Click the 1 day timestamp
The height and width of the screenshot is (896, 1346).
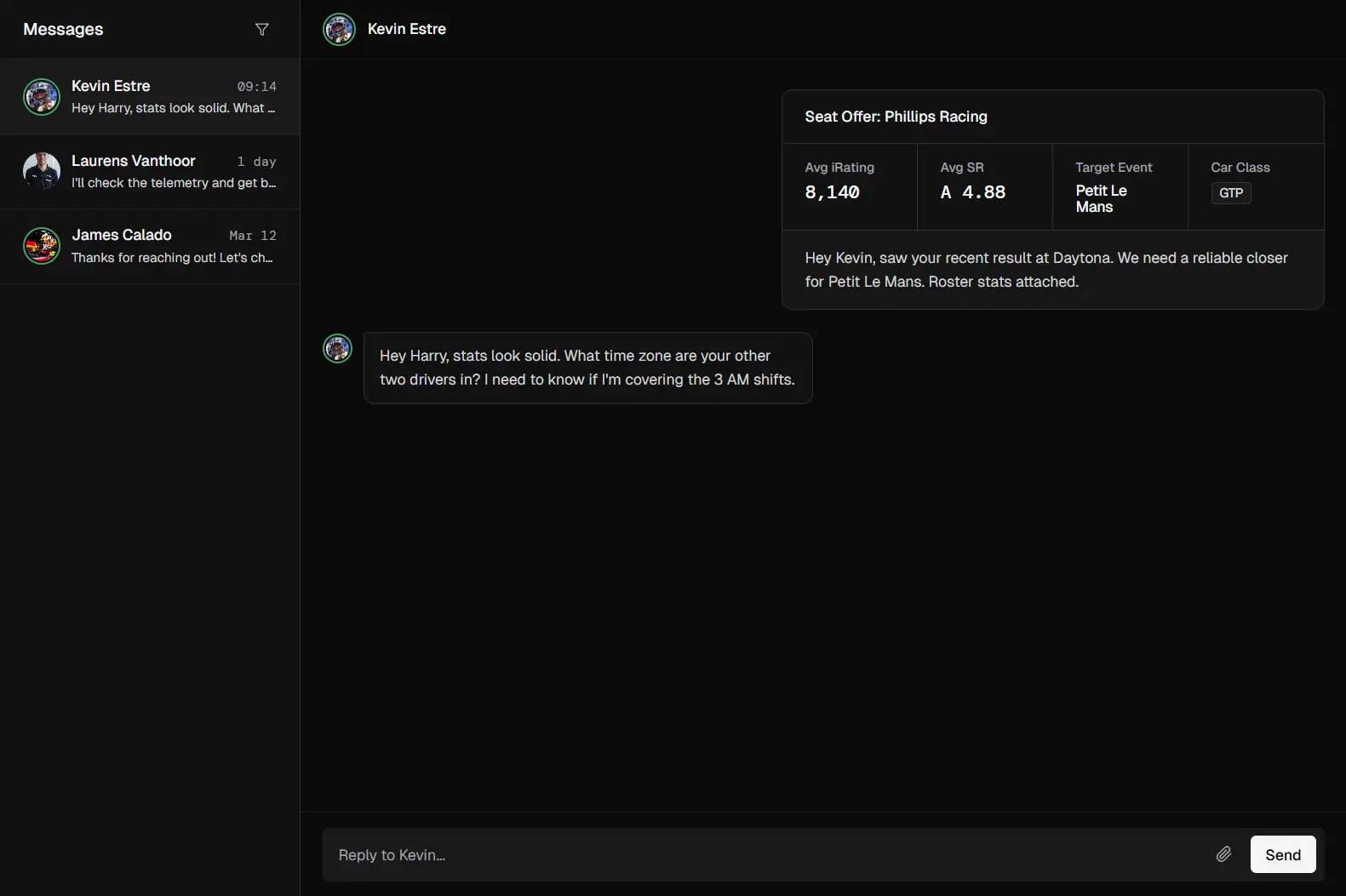pyautogui.click(x=256, y=162)
